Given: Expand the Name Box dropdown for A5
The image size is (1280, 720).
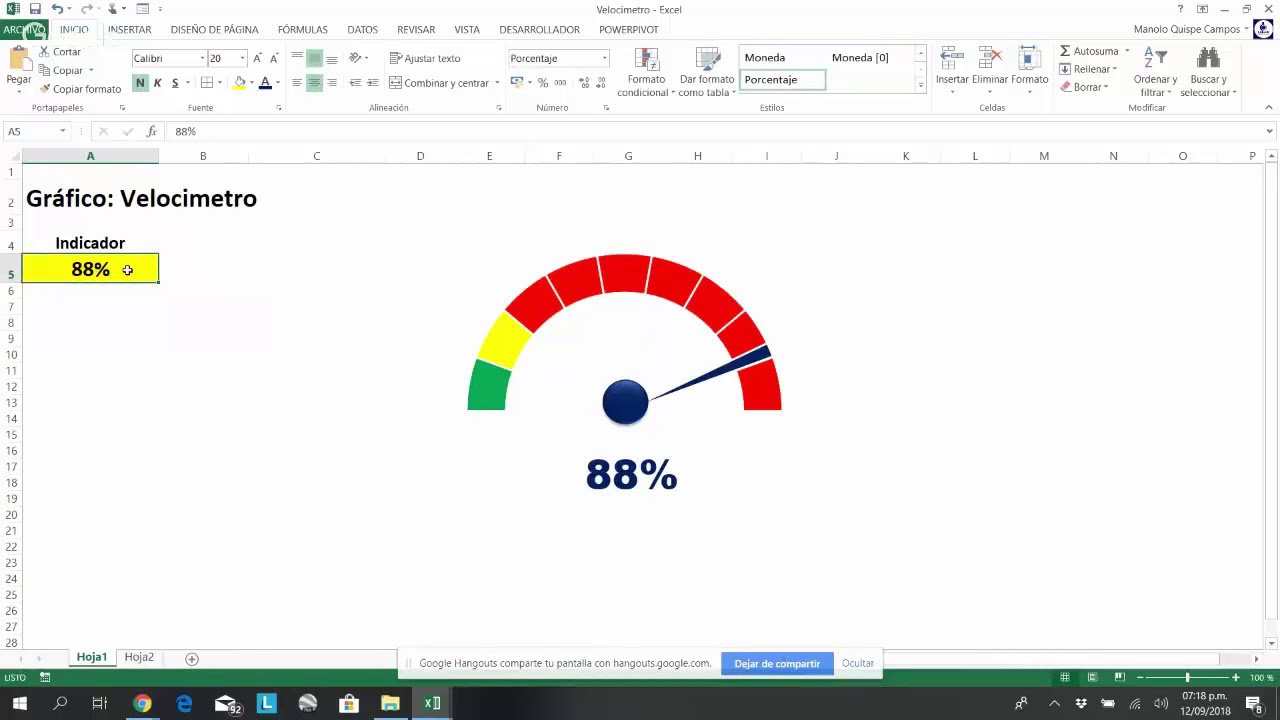Looking at the screenshot, I should tap(62, 131).
